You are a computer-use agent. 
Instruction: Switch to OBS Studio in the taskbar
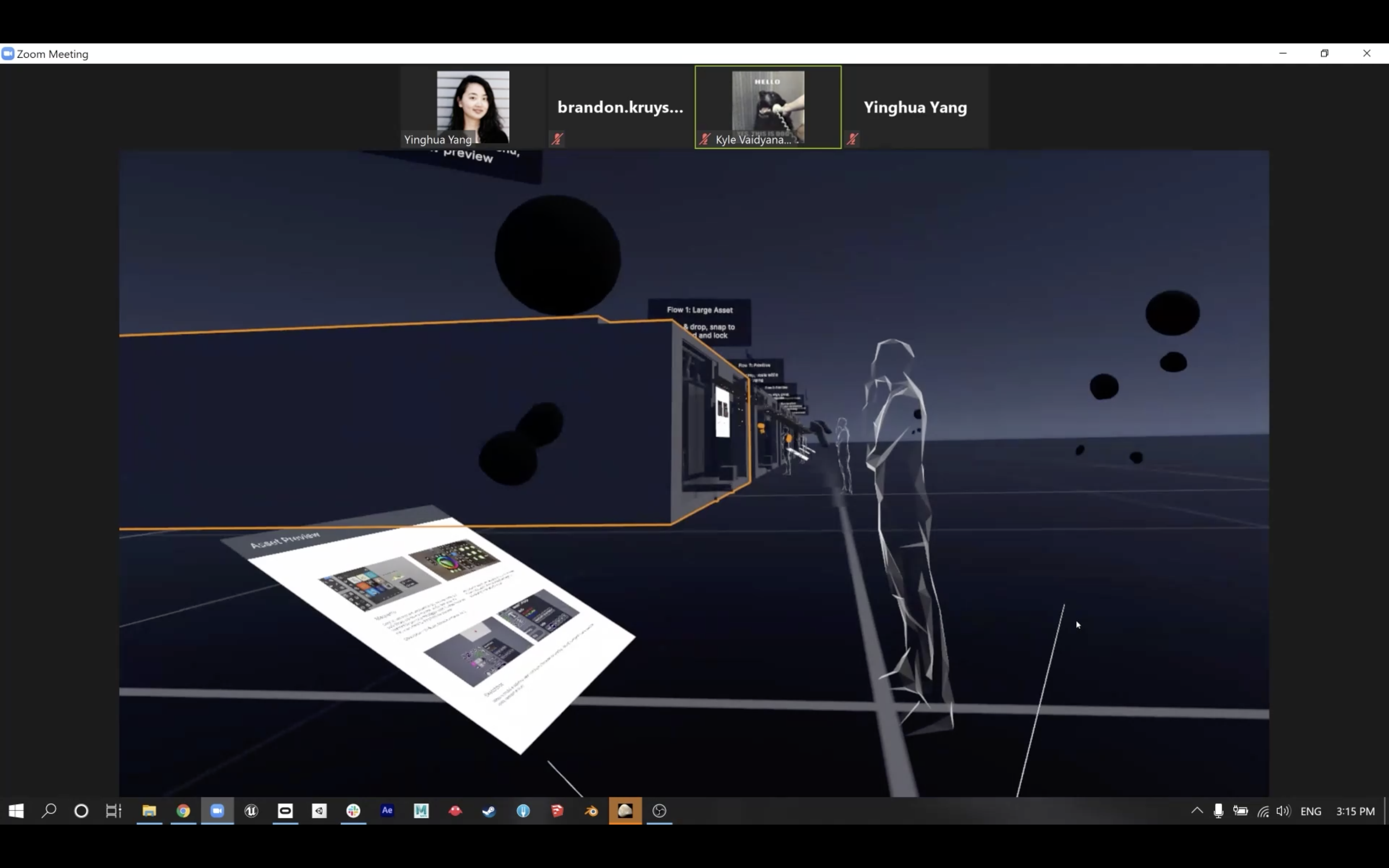660,811
